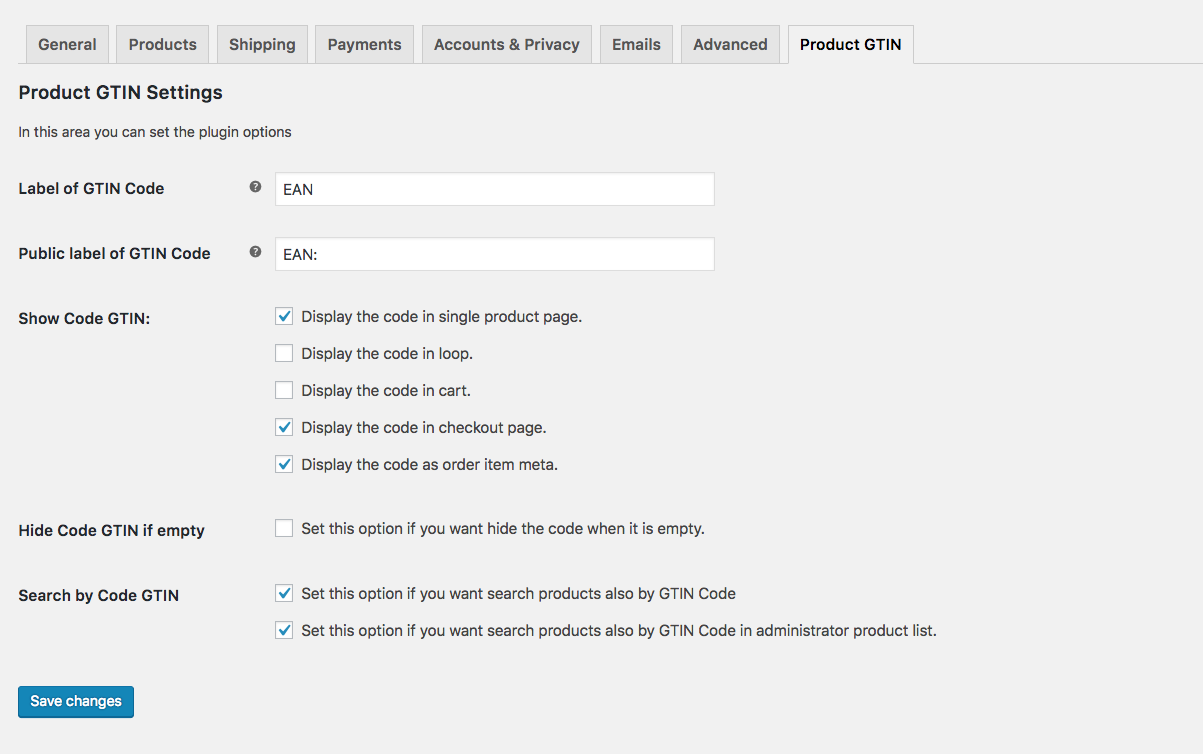Enable hide the code when empty option

coord(284,529)
